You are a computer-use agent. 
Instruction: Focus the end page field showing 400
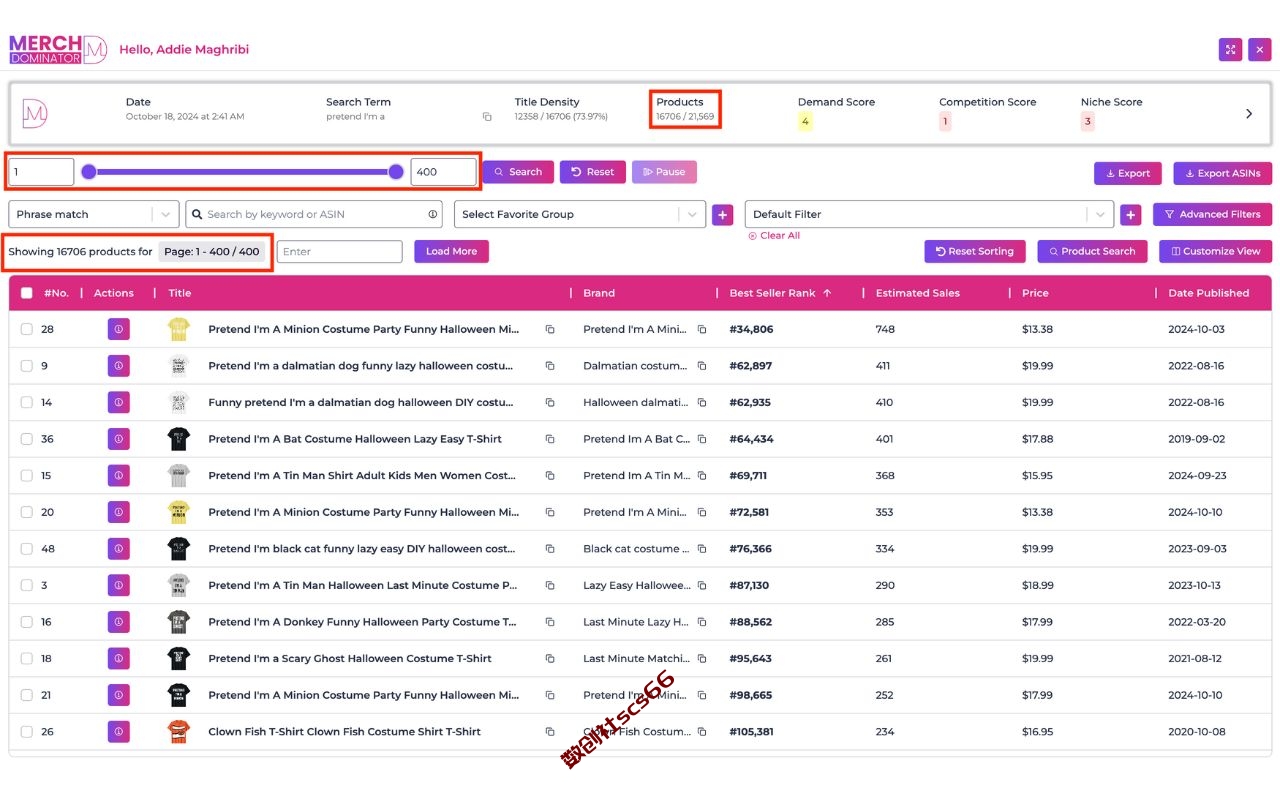[443, 172]
